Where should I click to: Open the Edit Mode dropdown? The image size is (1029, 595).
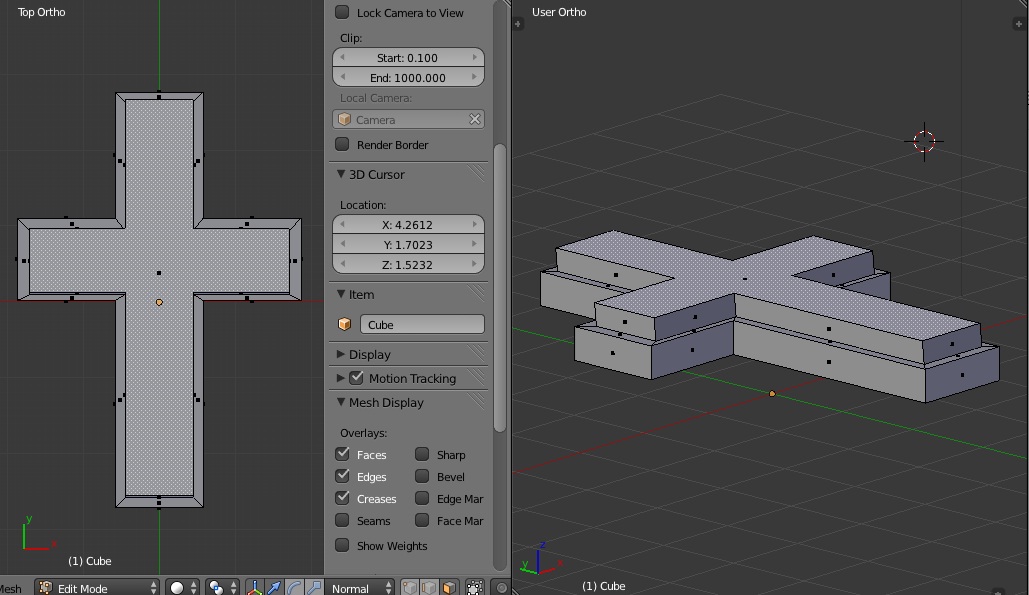tap(97, 588)
